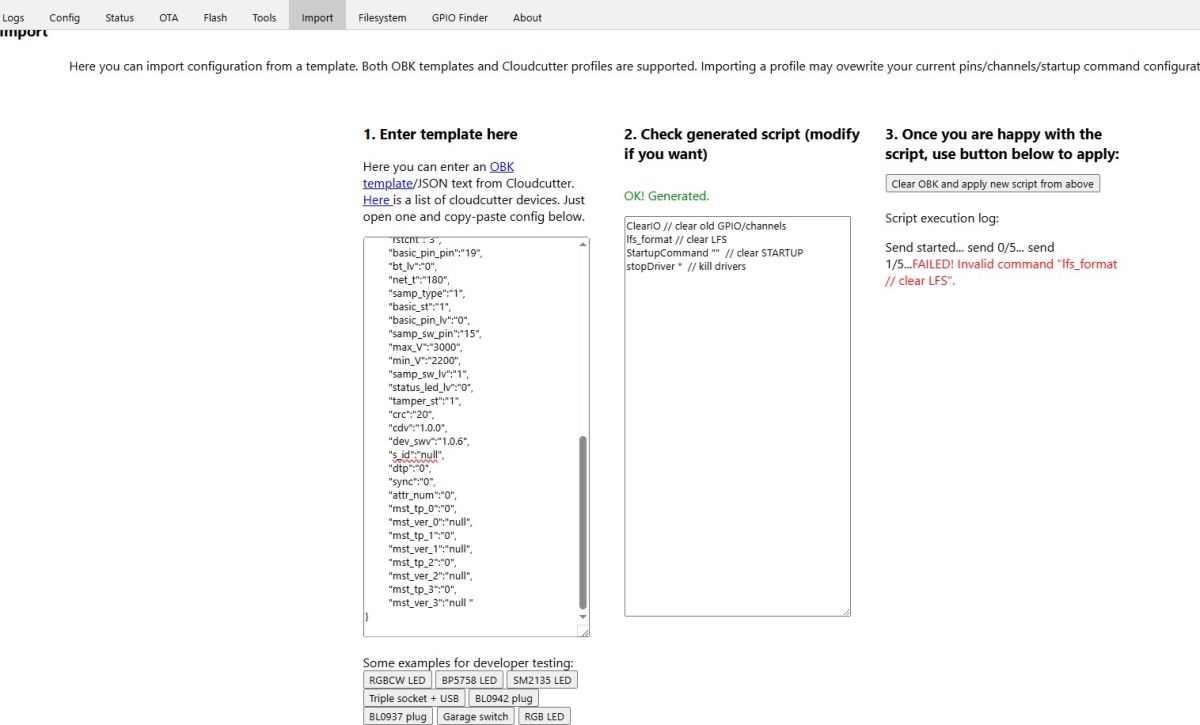Click the "OK! Generated." status text
The height and width of the screenshot is (725, 1200).
point(666,196)
